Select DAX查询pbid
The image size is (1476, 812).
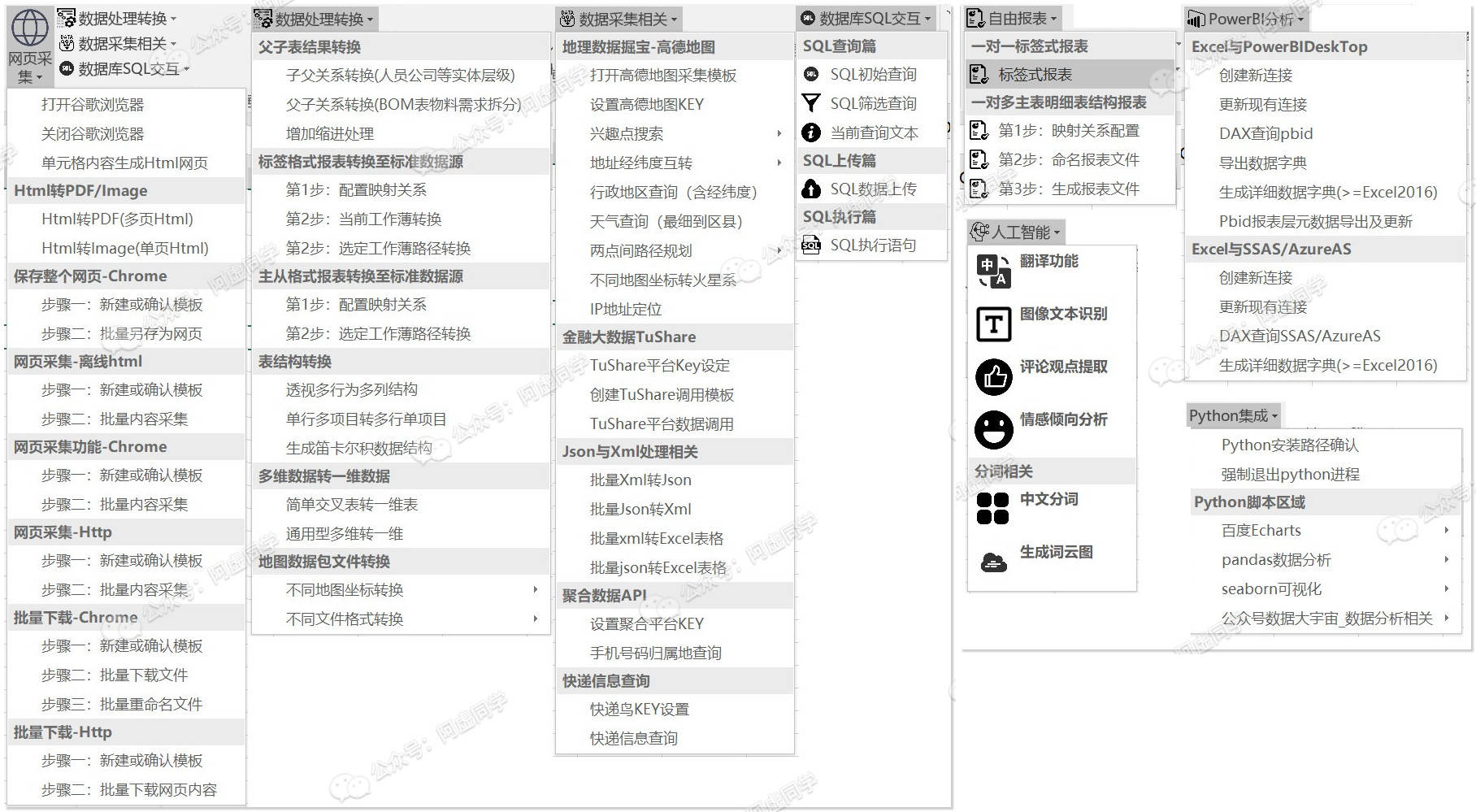[1325, 133]
